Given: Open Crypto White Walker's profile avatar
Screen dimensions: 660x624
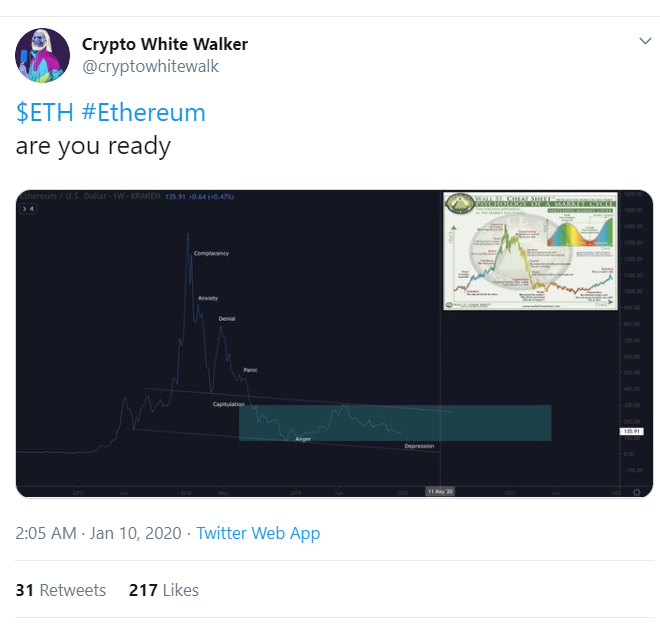Looking at the screenshot, I should tap(43, 55).
